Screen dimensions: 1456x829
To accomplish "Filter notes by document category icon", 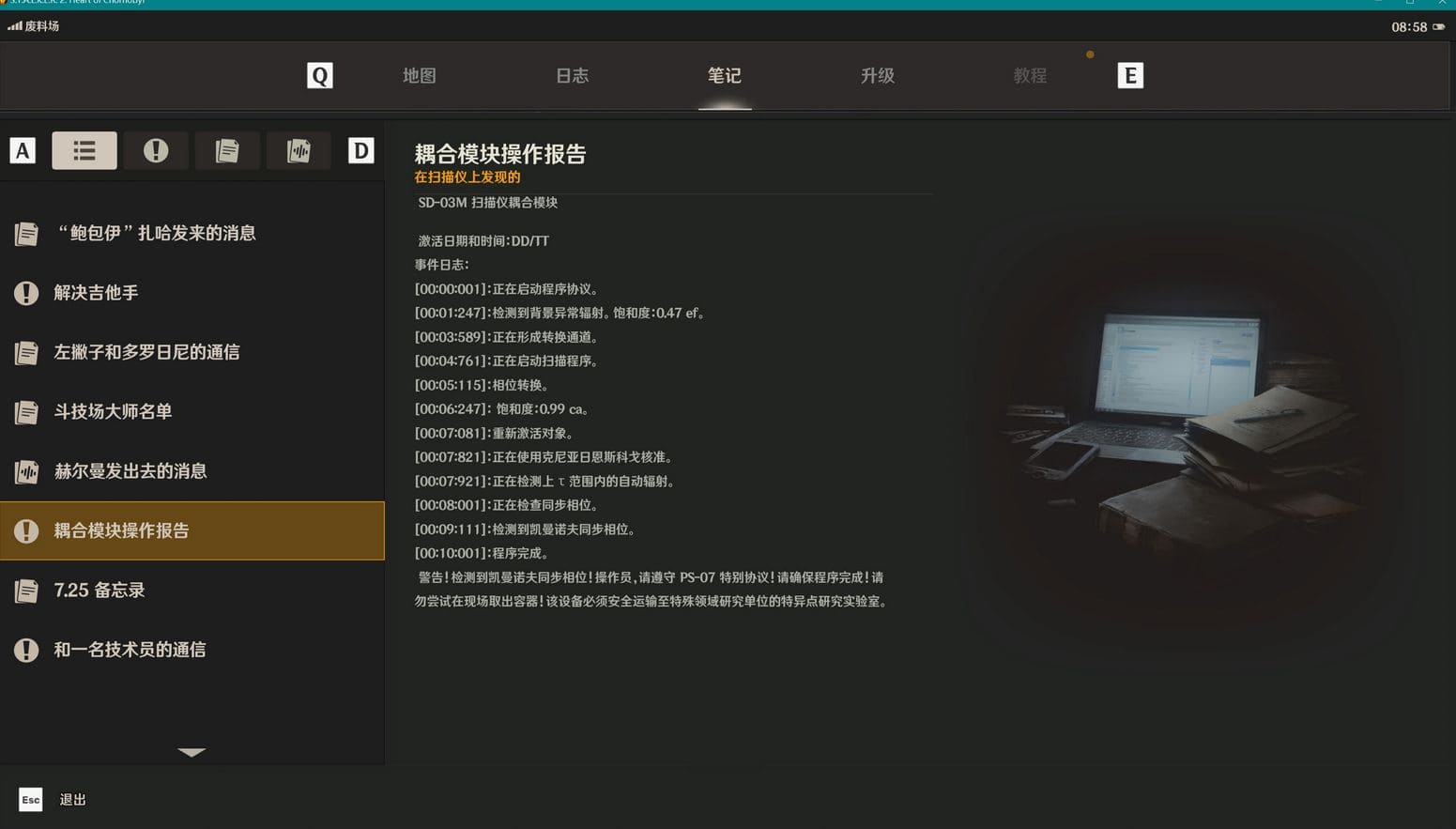I will 227,150.
